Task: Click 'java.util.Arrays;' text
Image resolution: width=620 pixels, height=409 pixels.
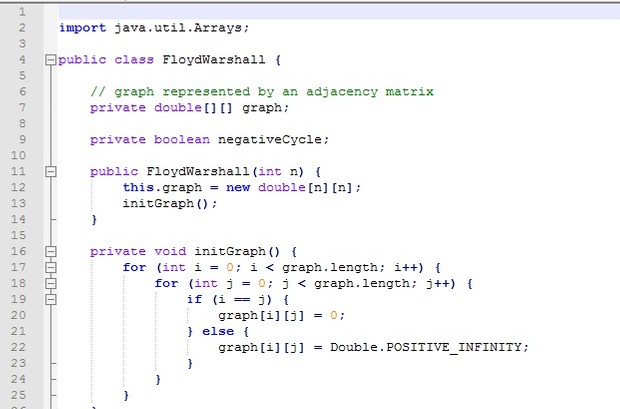Action: pos(182,28)
